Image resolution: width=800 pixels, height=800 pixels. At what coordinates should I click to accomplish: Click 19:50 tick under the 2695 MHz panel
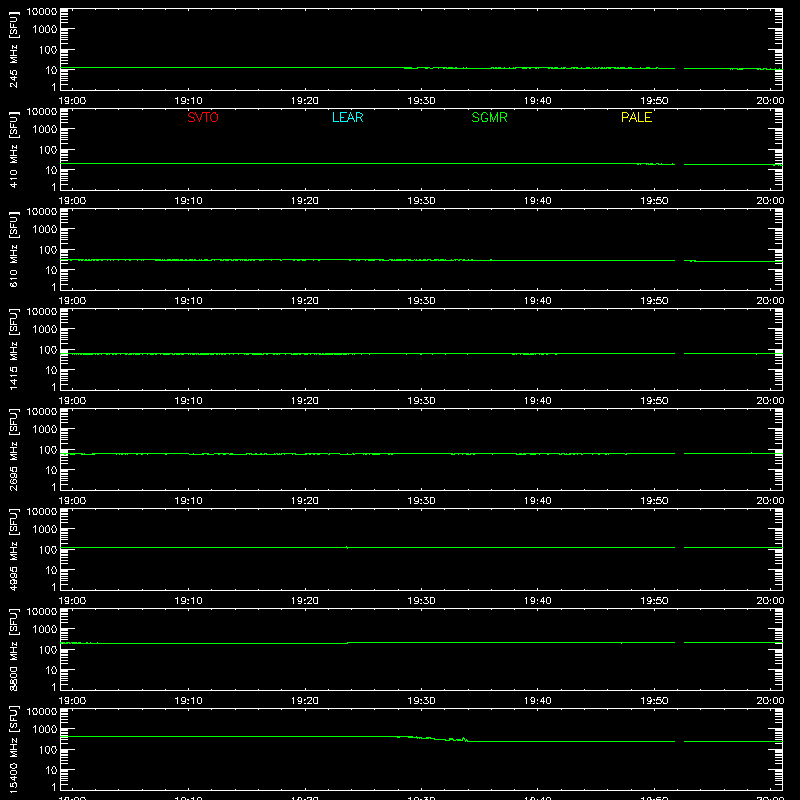(x=654, y=501)
